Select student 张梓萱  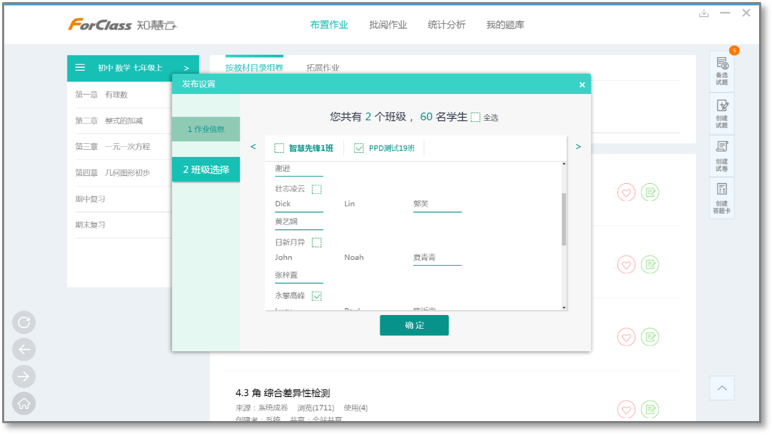point(286,275)
